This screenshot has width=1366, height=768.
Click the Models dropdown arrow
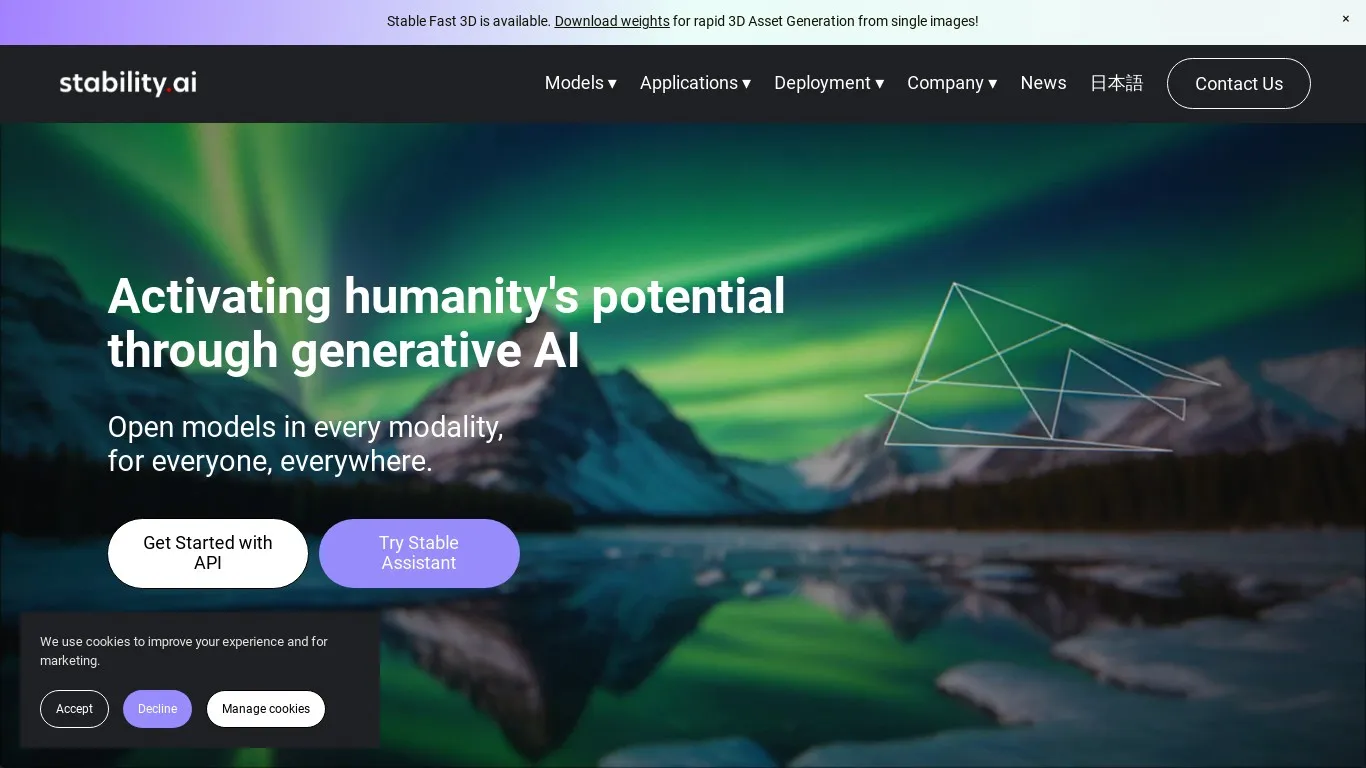(x=612, y=84)
